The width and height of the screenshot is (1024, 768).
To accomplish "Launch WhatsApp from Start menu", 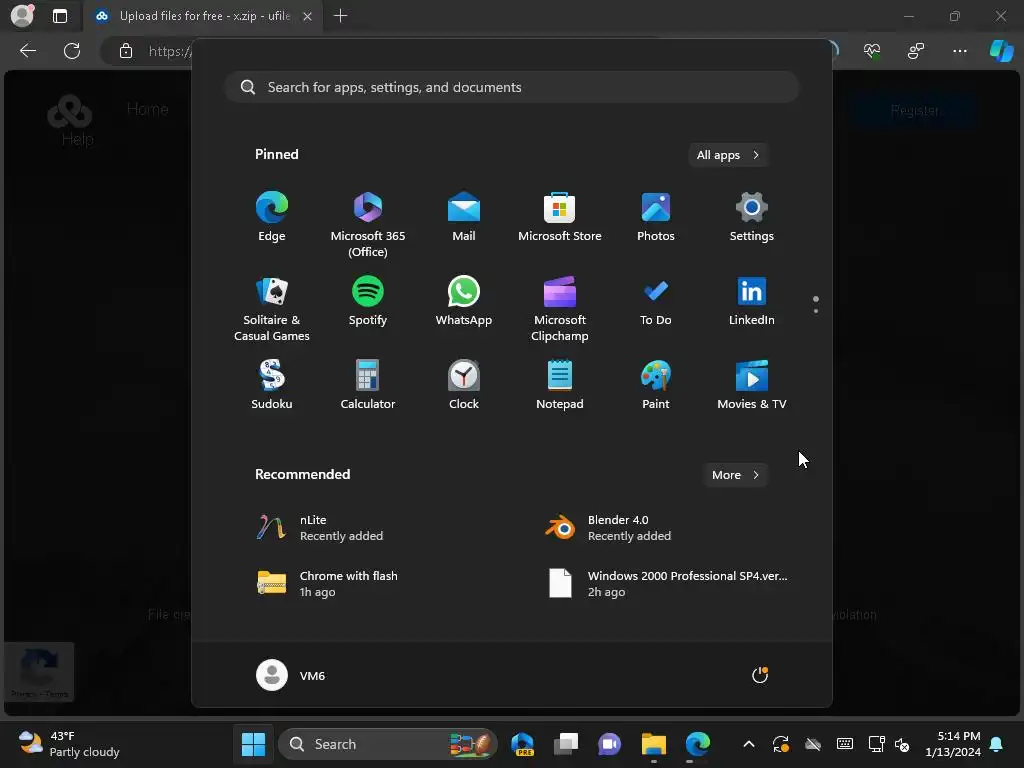I will 464,301.
